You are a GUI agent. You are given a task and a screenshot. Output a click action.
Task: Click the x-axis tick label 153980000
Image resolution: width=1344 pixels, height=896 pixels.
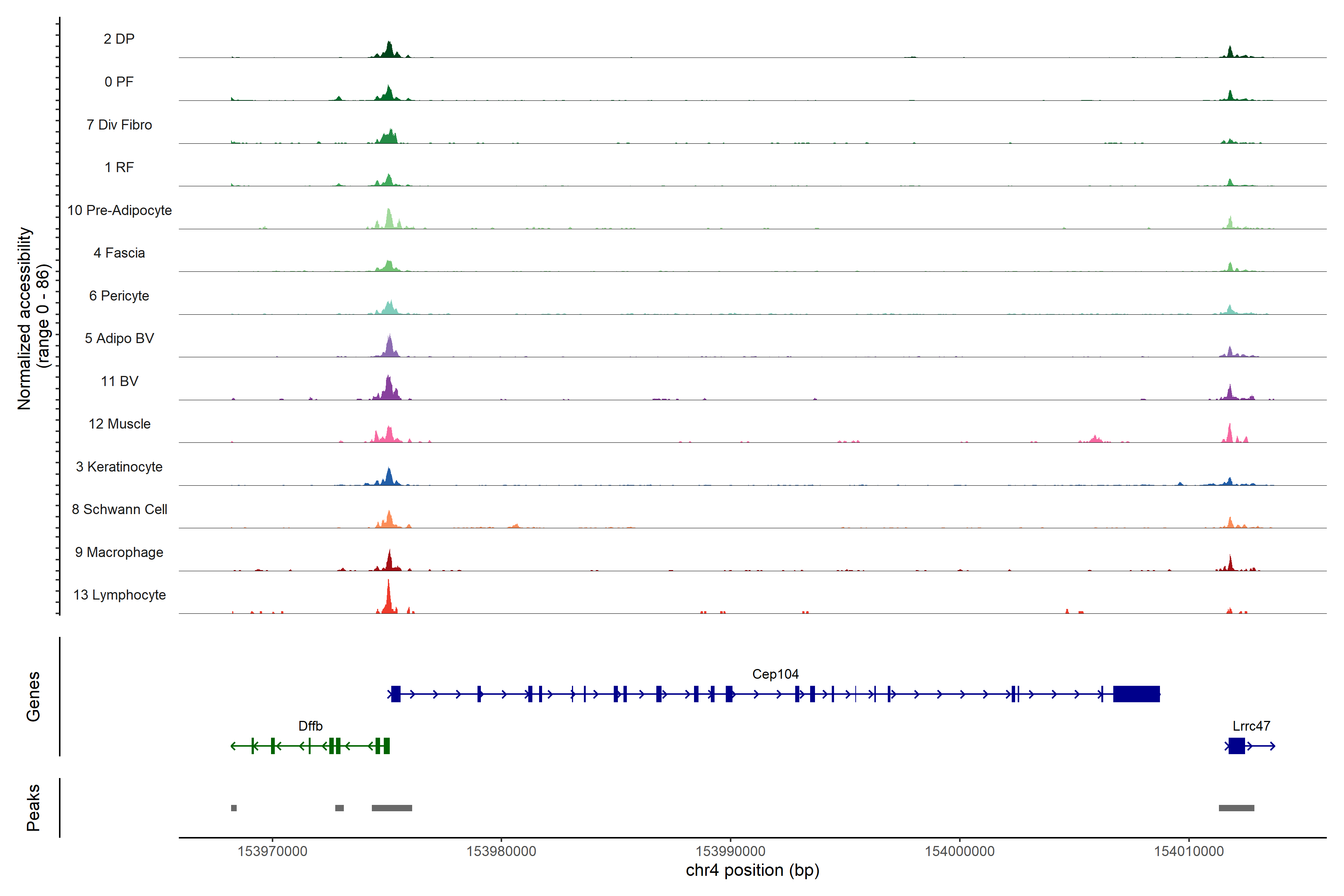[x=501, y=851]
